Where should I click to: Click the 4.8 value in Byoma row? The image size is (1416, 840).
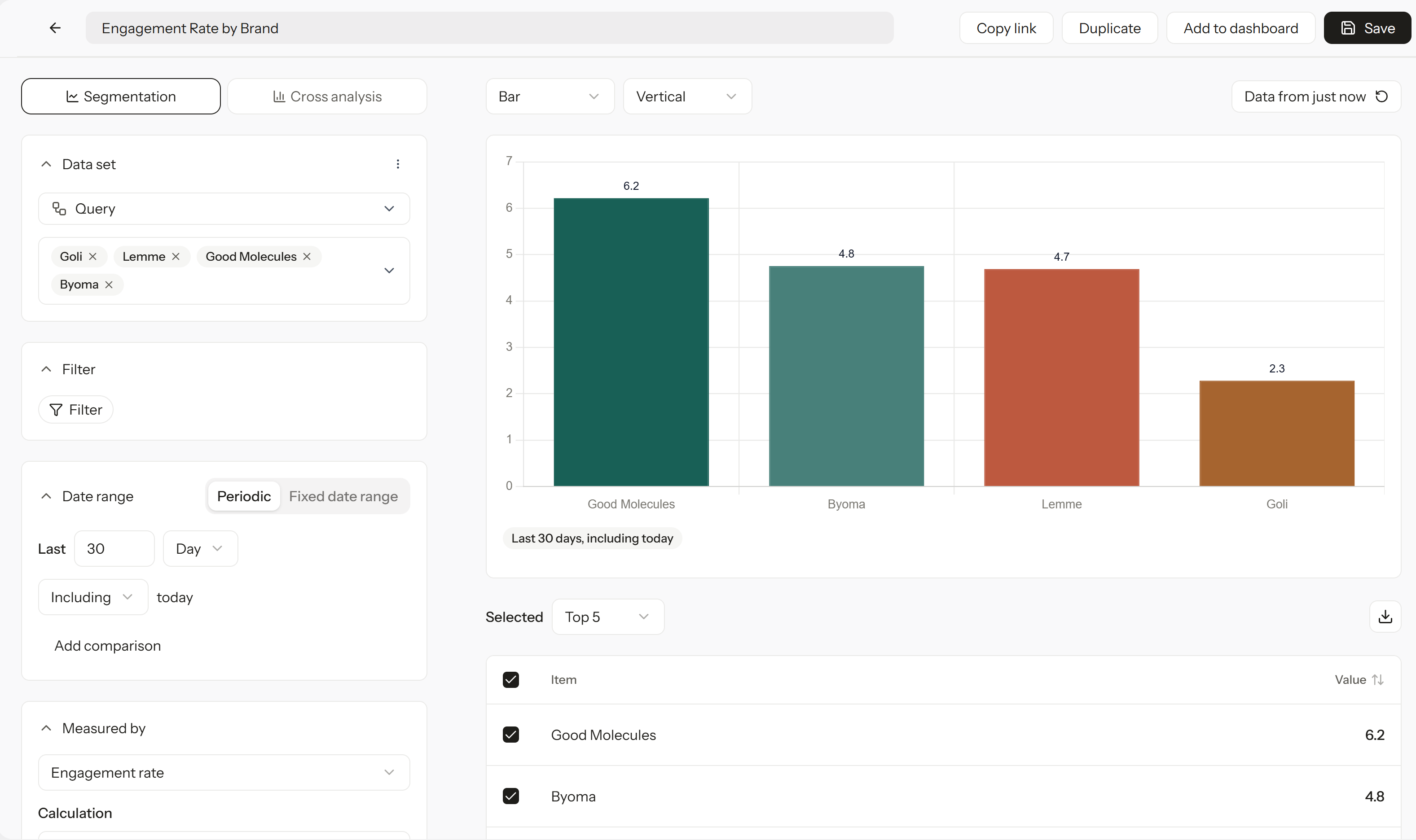tap(1375, 796)
